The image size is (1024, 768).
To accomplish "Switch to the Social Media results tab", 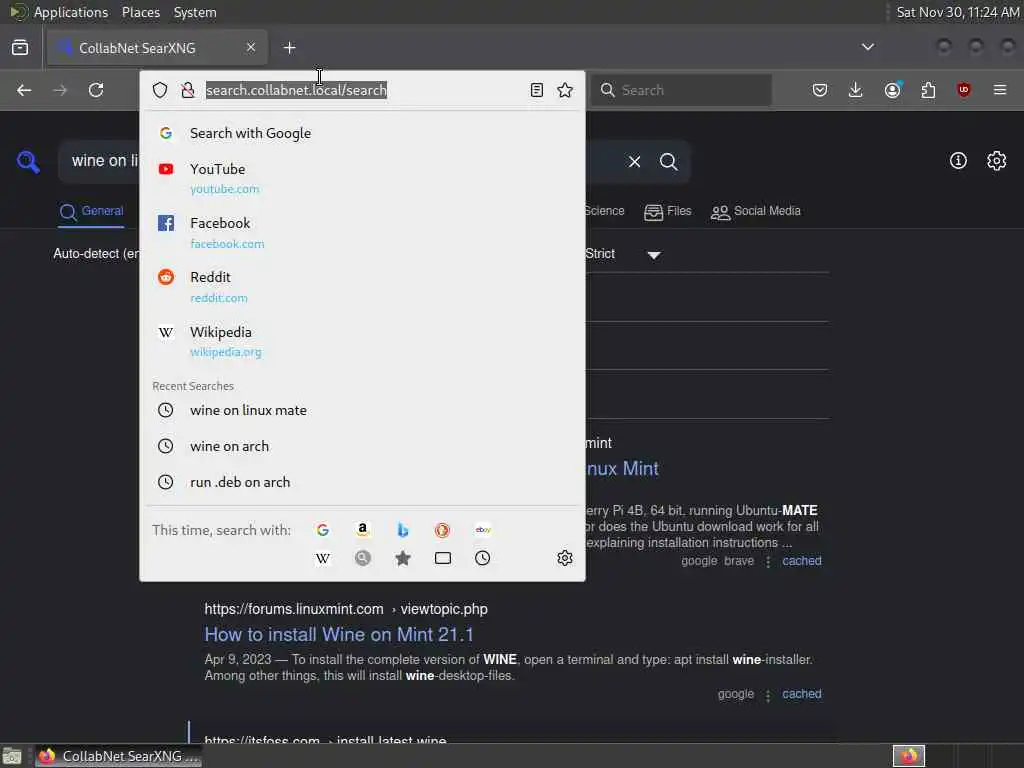I will 756,212.
